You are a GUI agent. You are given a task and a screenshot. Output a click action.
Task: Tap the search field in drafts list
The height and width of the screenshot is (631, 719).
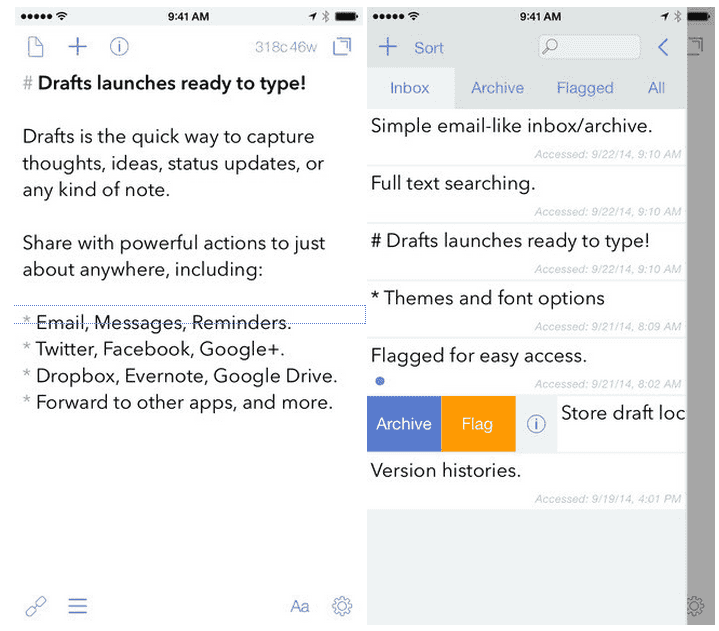click(x=590, y=47)
